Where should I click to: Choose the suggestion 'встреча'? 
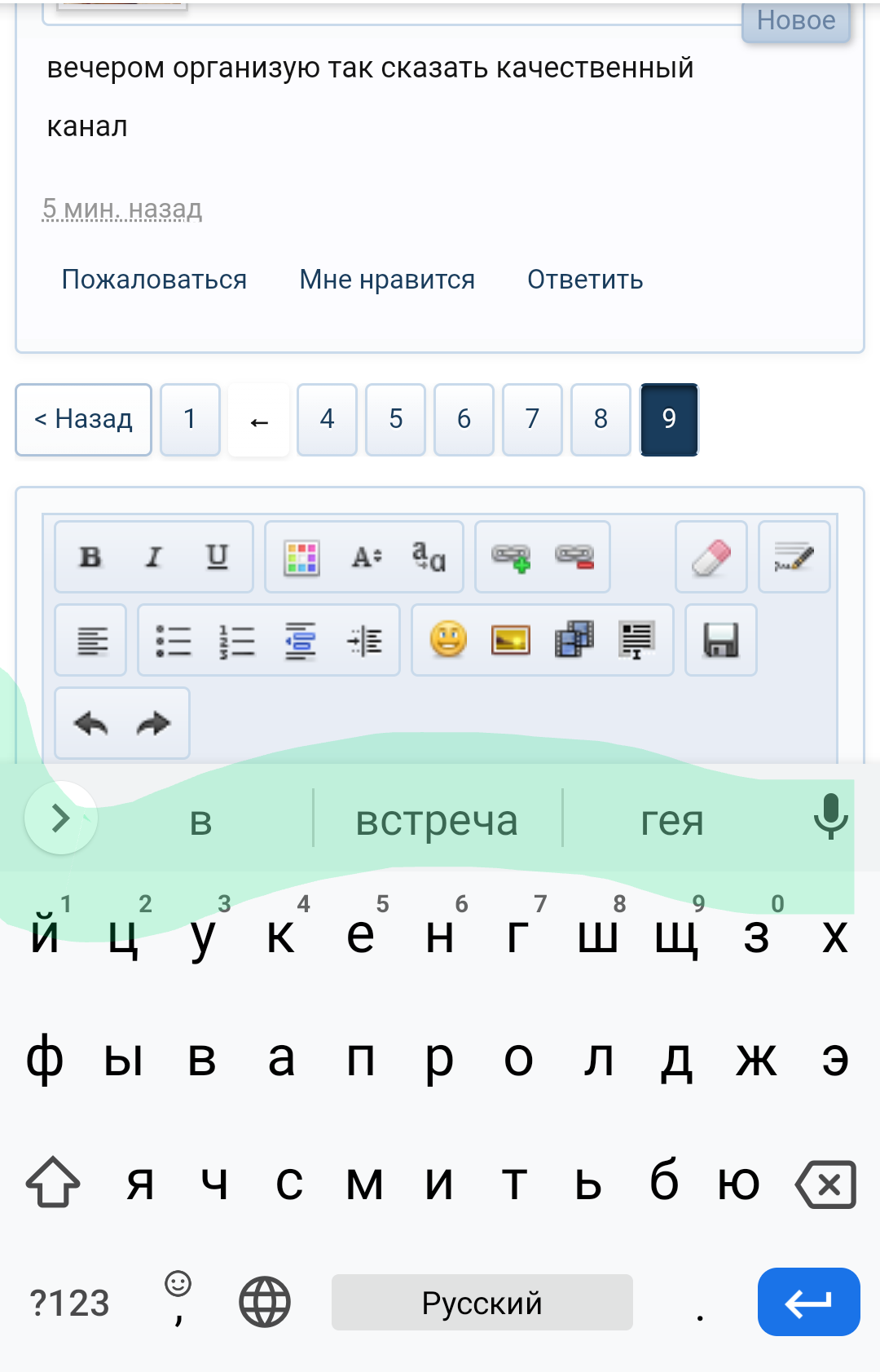pyautogui.click(x=438, y=819)
